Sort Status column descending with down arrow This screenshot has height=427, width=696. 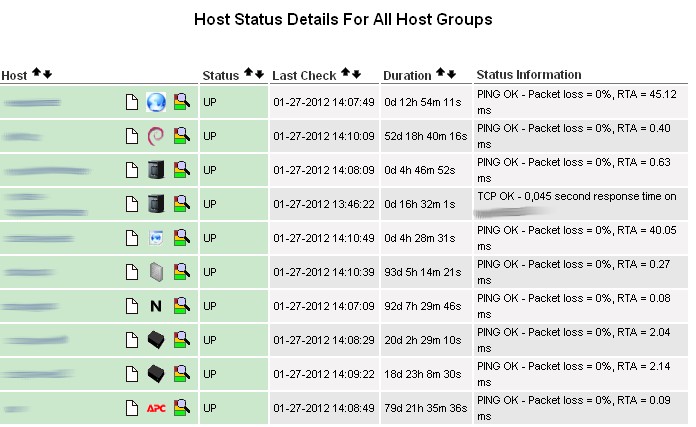point(259,73)
